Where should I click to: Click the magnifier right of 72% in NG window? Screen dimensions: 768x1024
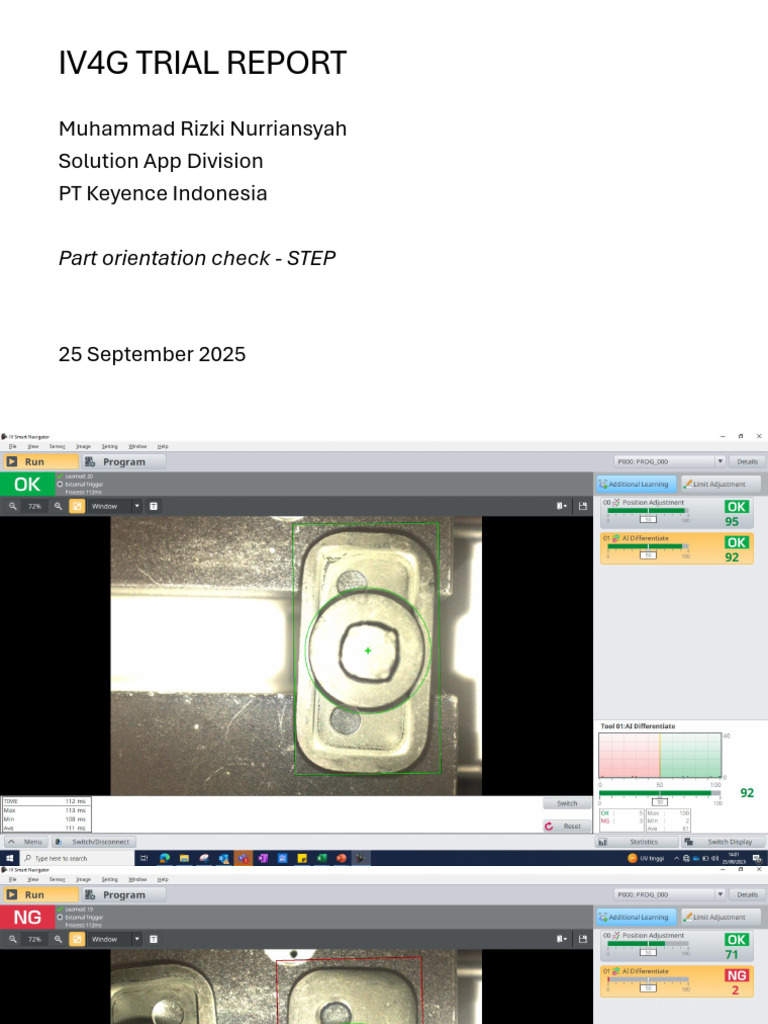tap(58, 939)
